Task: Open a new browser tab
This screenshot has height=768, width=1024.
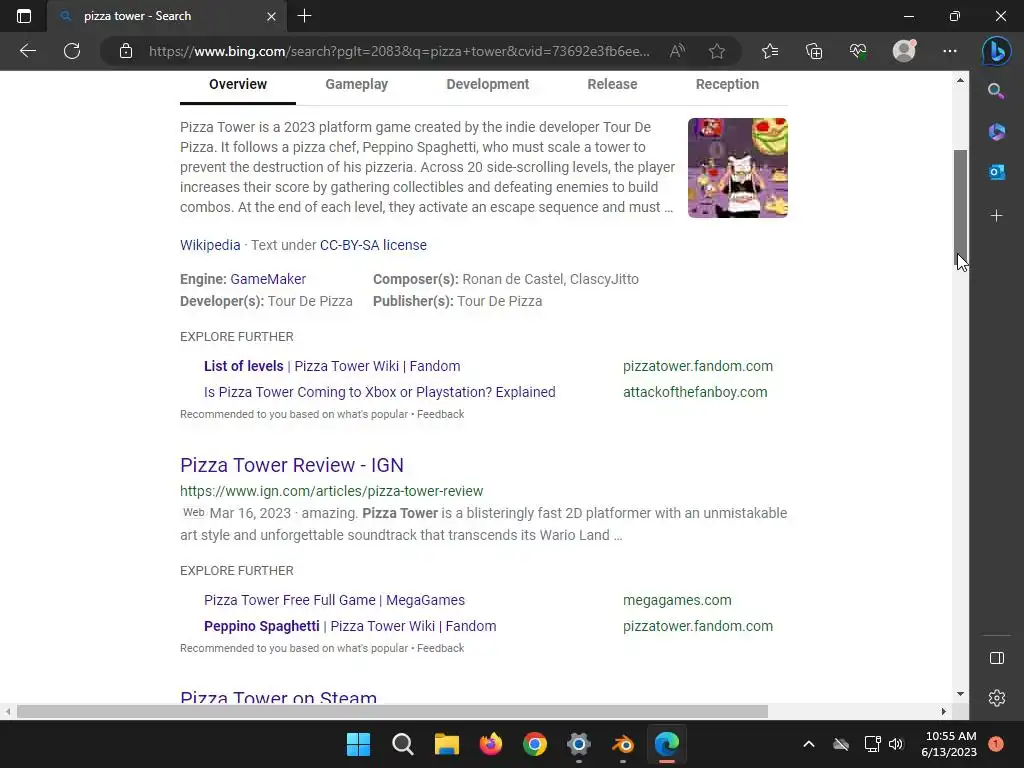Action: (x=304, y=16)
